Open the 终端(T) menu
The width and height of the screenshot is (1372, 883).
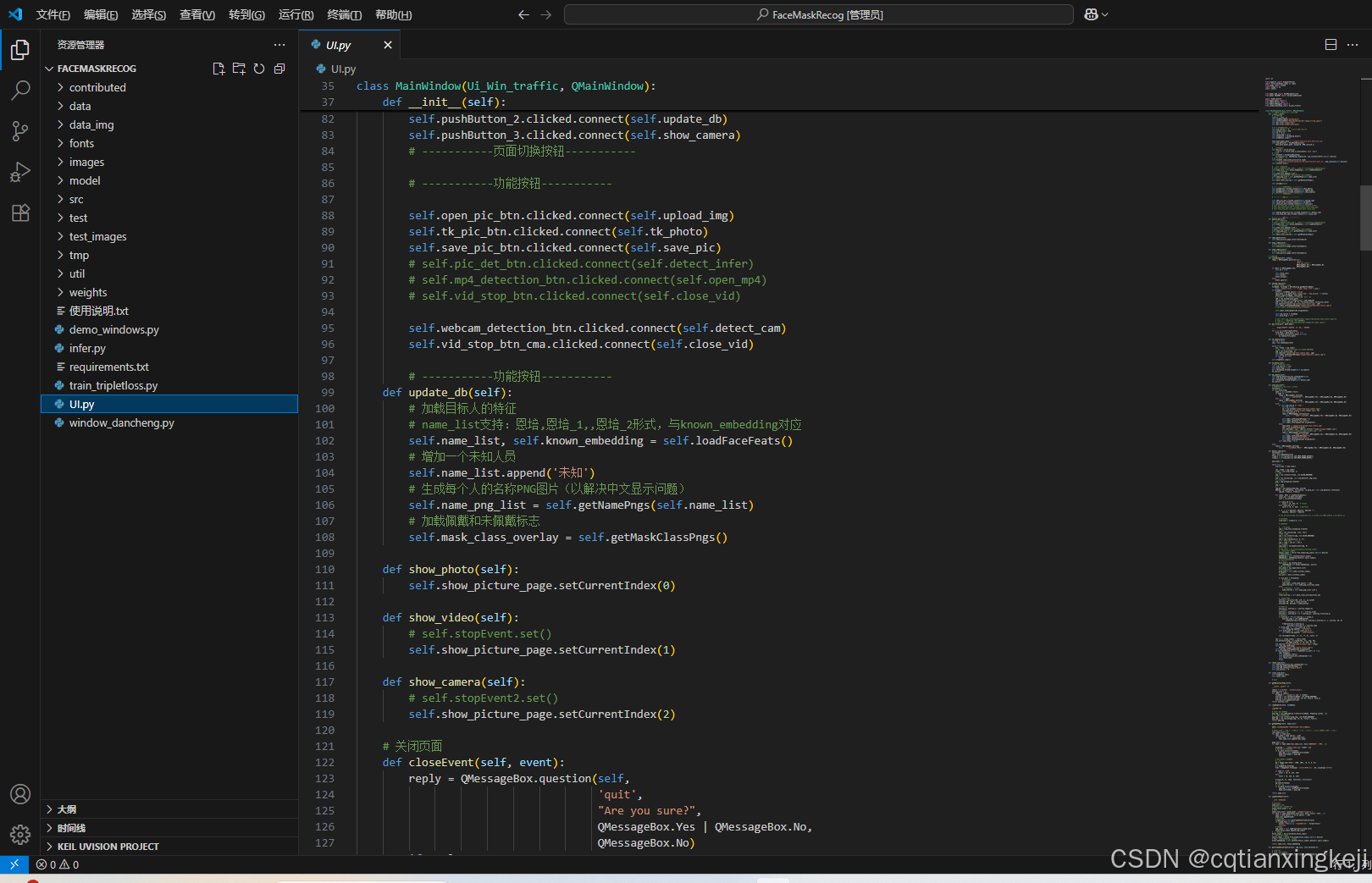point(344,14)
